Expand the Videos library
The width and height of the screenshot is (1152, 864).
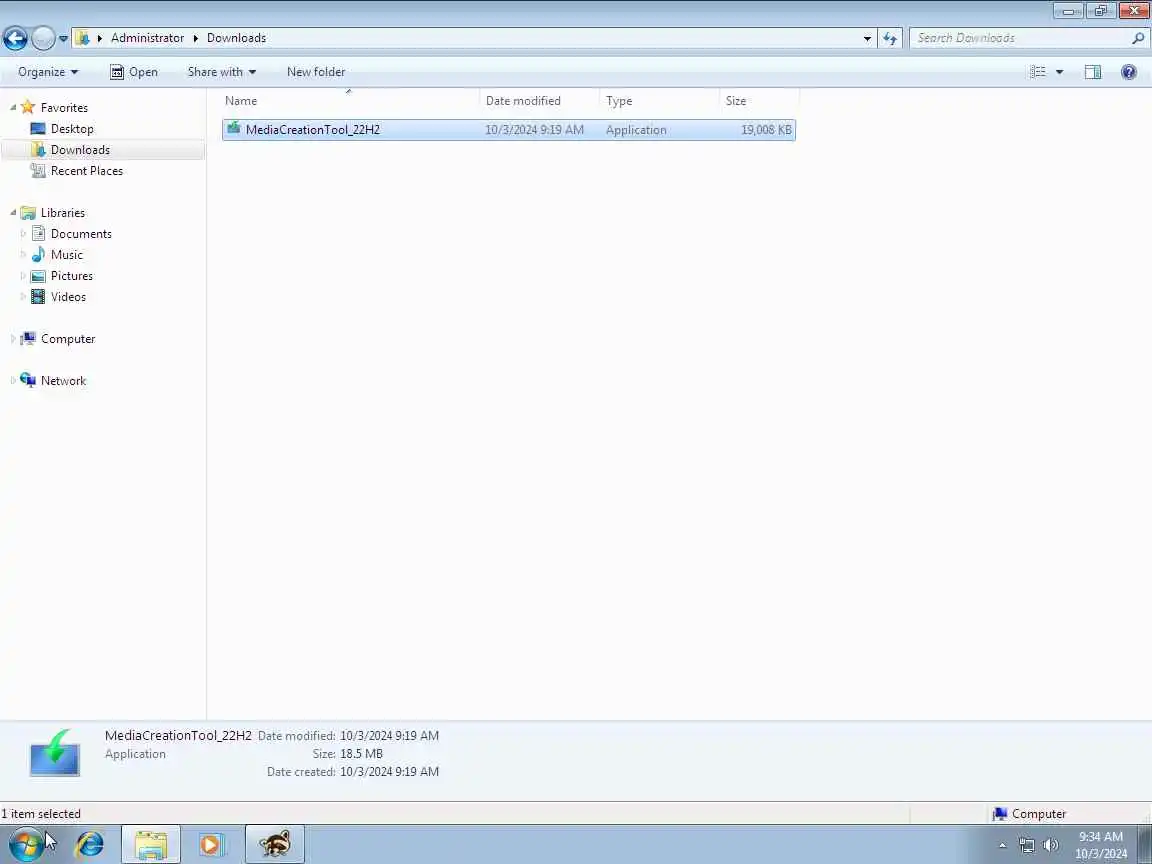pyautogui.click(x=23, y=297)
